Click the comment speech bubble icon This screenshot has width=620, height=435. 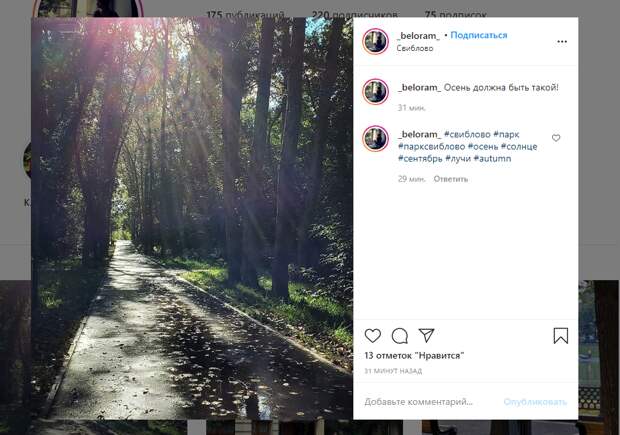(x=400, y=336)
